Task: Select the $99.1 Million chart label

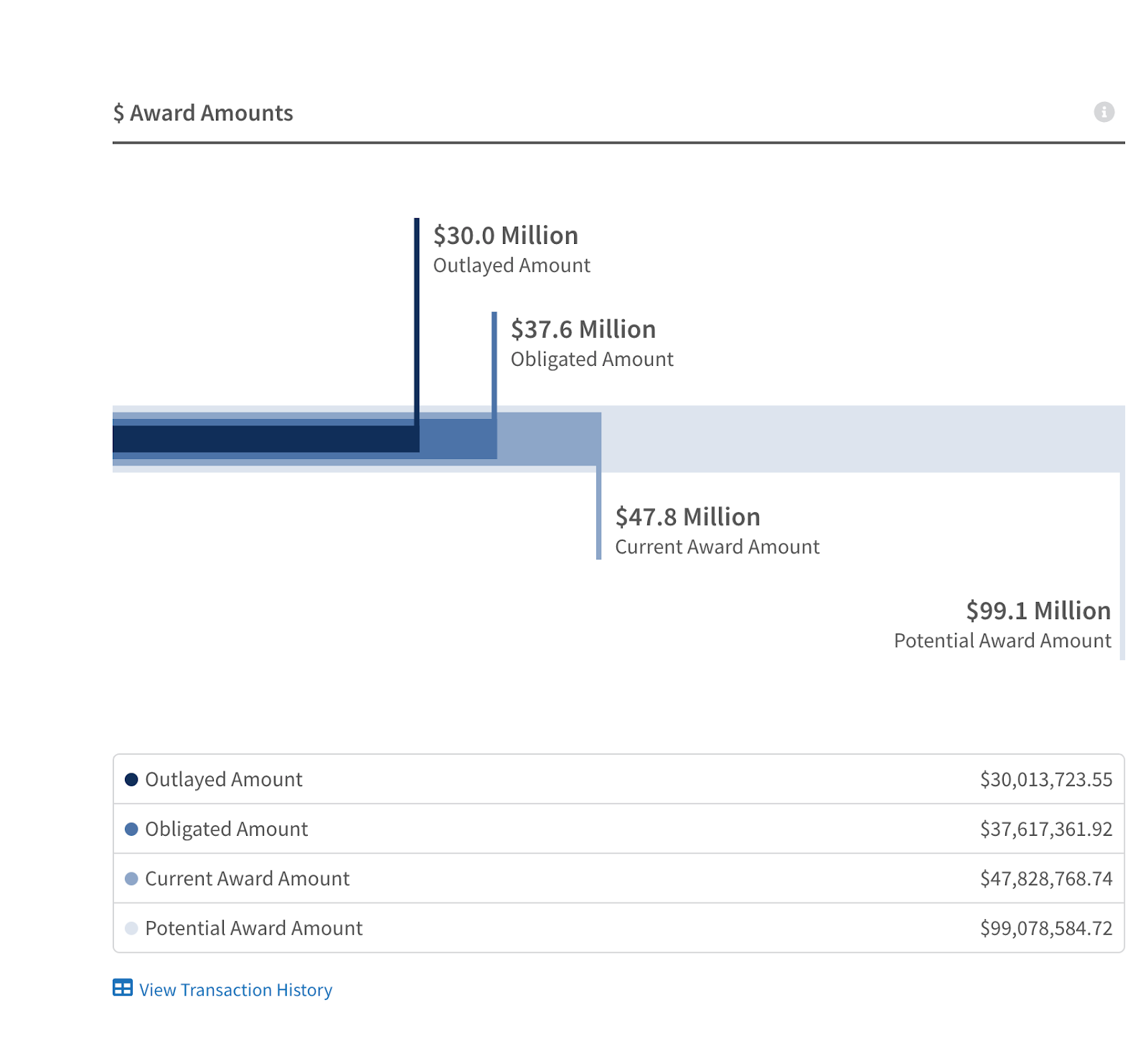Action: pyautogui.click(x=1038, y=611)
